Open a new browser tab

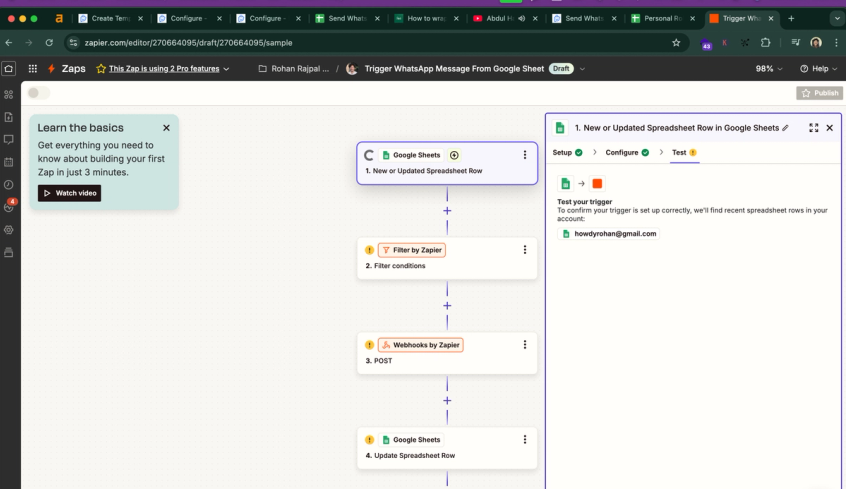tap(791, 18)
